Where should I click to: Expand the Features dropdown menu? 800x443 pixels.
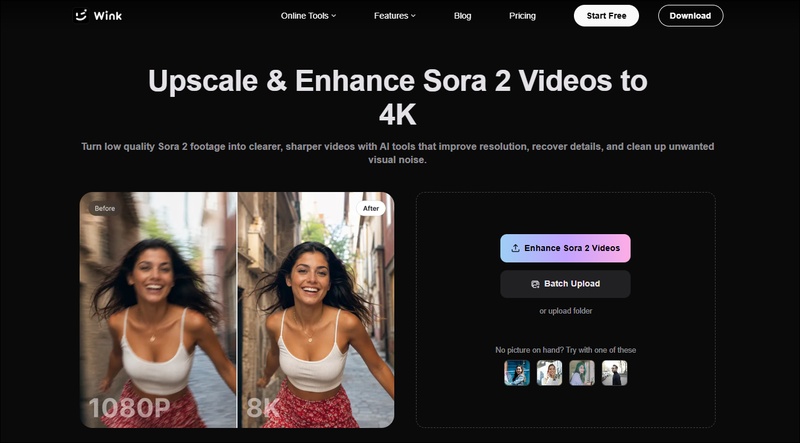coord(394,16)
